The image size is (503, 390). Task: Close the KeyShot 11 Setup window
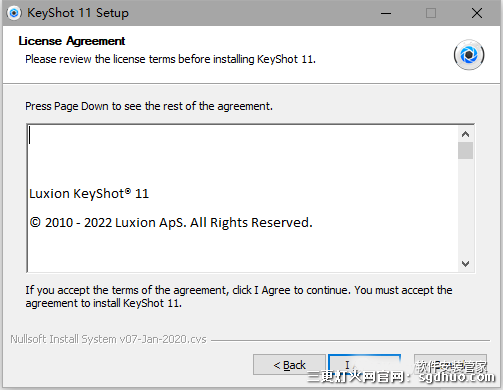click(477, 13)
